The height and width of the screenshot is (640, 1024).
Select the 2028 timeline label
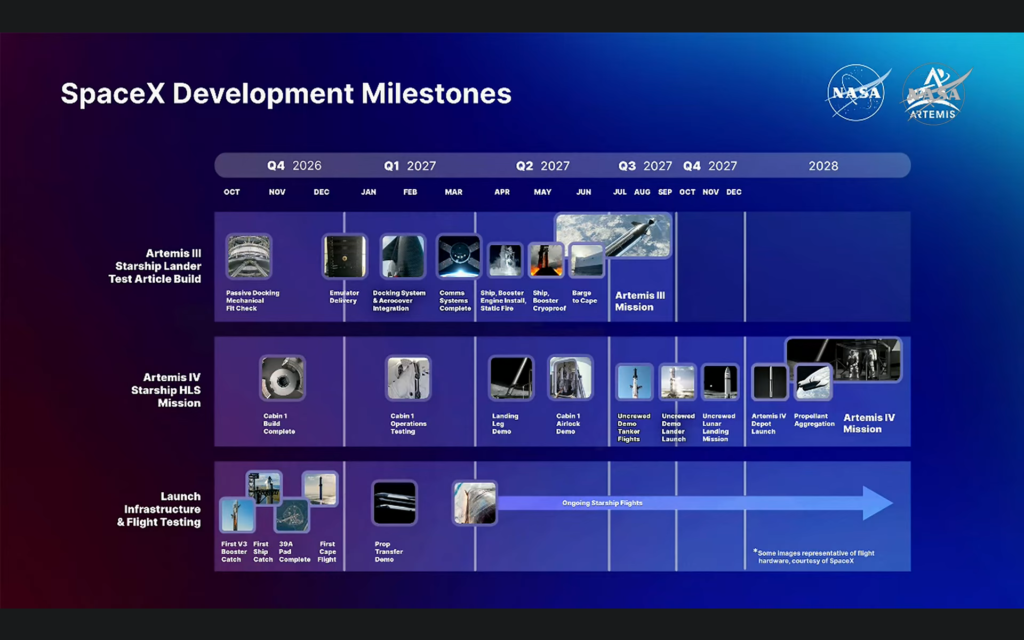[x=823, y=166]
